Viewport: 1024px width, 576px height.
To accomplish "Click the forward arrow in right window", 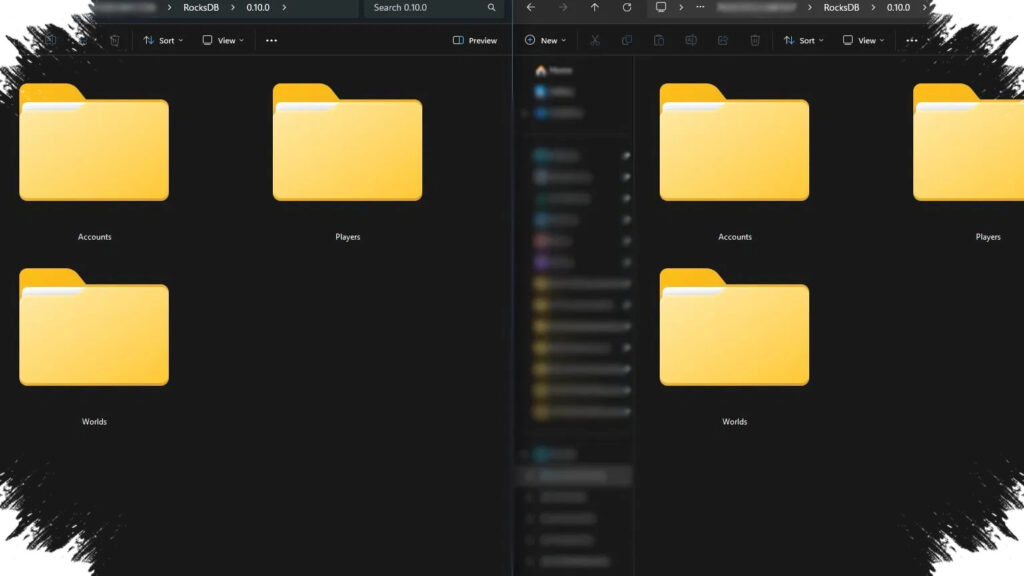I will coord(563,7).
